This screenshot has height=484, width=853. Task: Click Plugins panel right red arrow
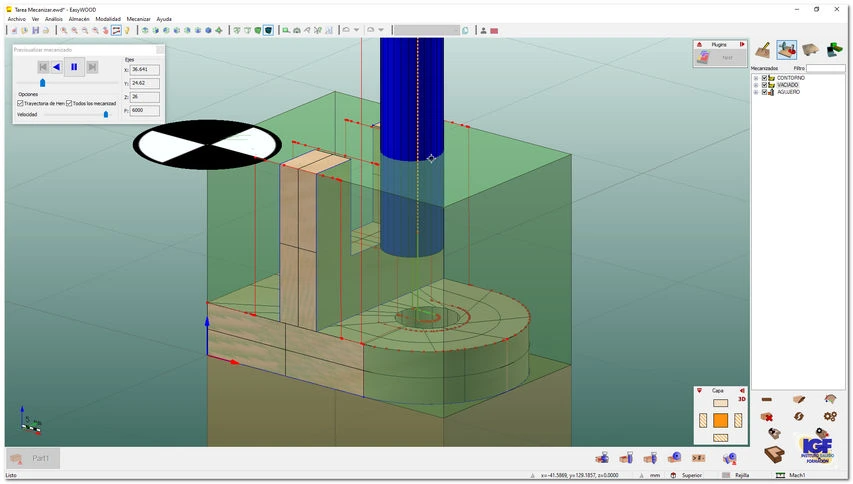(x=742, y=44)
